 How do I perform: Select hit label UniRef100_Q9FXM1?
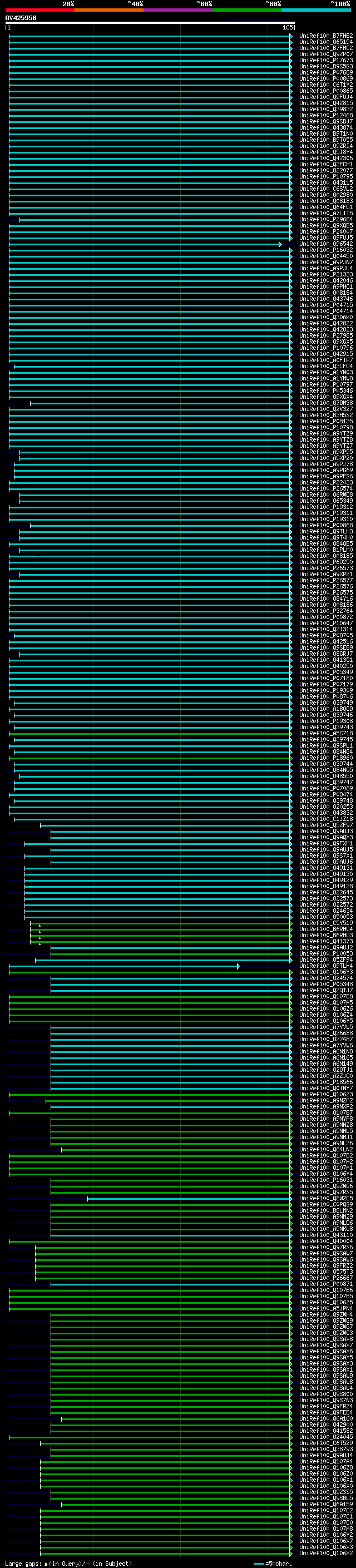(325, 843)
